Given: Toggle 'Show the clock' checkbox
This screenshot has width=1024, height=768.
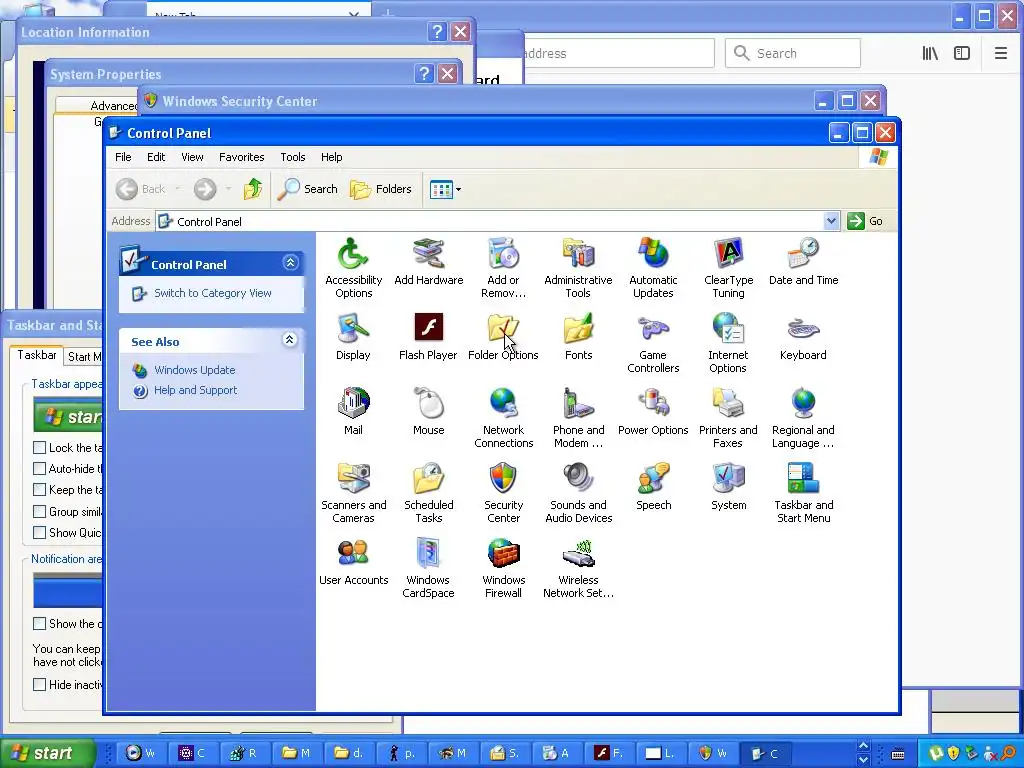Looking at the screenshot, I should click(x=39, y=623).
